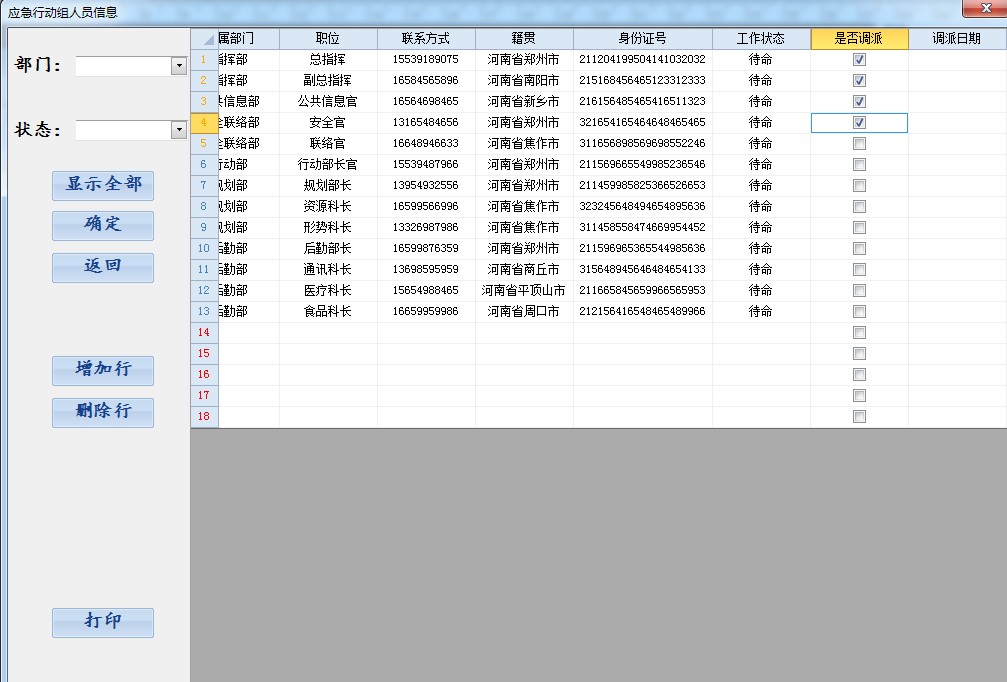
Task: Select 待命 status cell in 总指挥 row
Action: (x=761, y=59)
